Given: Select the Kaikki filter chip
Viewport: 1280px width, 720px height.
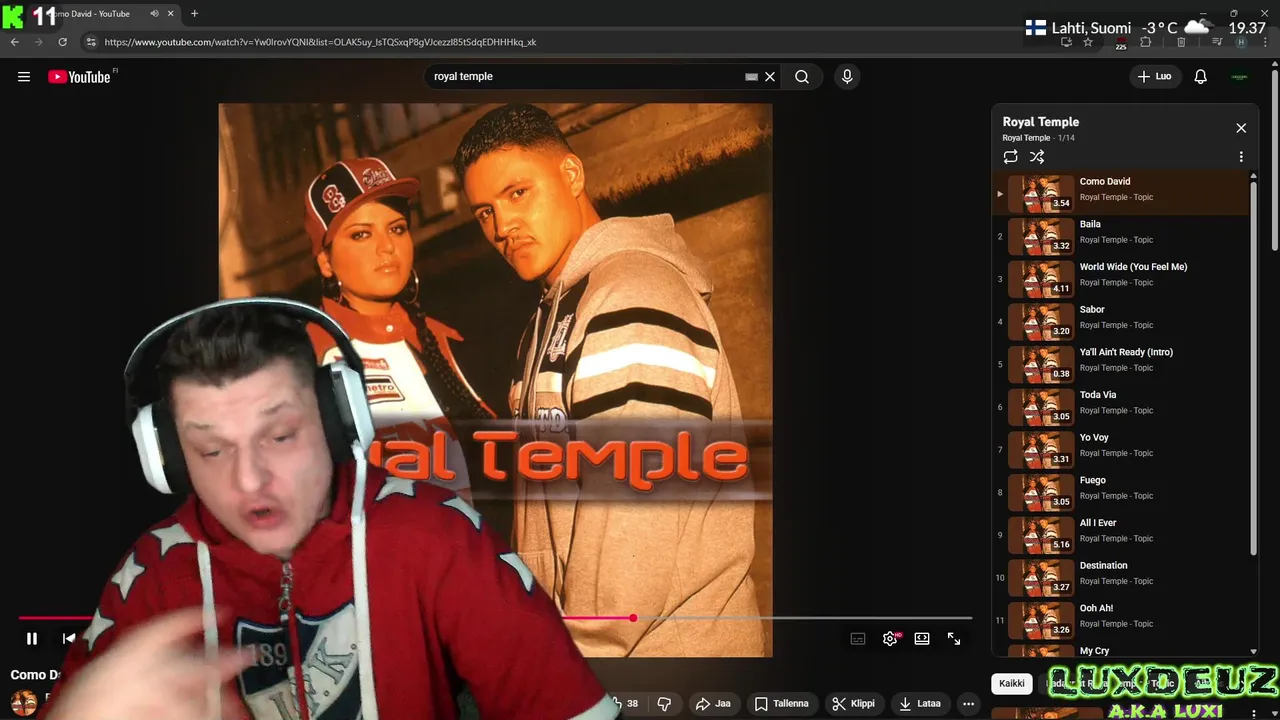Looking at the screenshot, I should [1012, 684].
